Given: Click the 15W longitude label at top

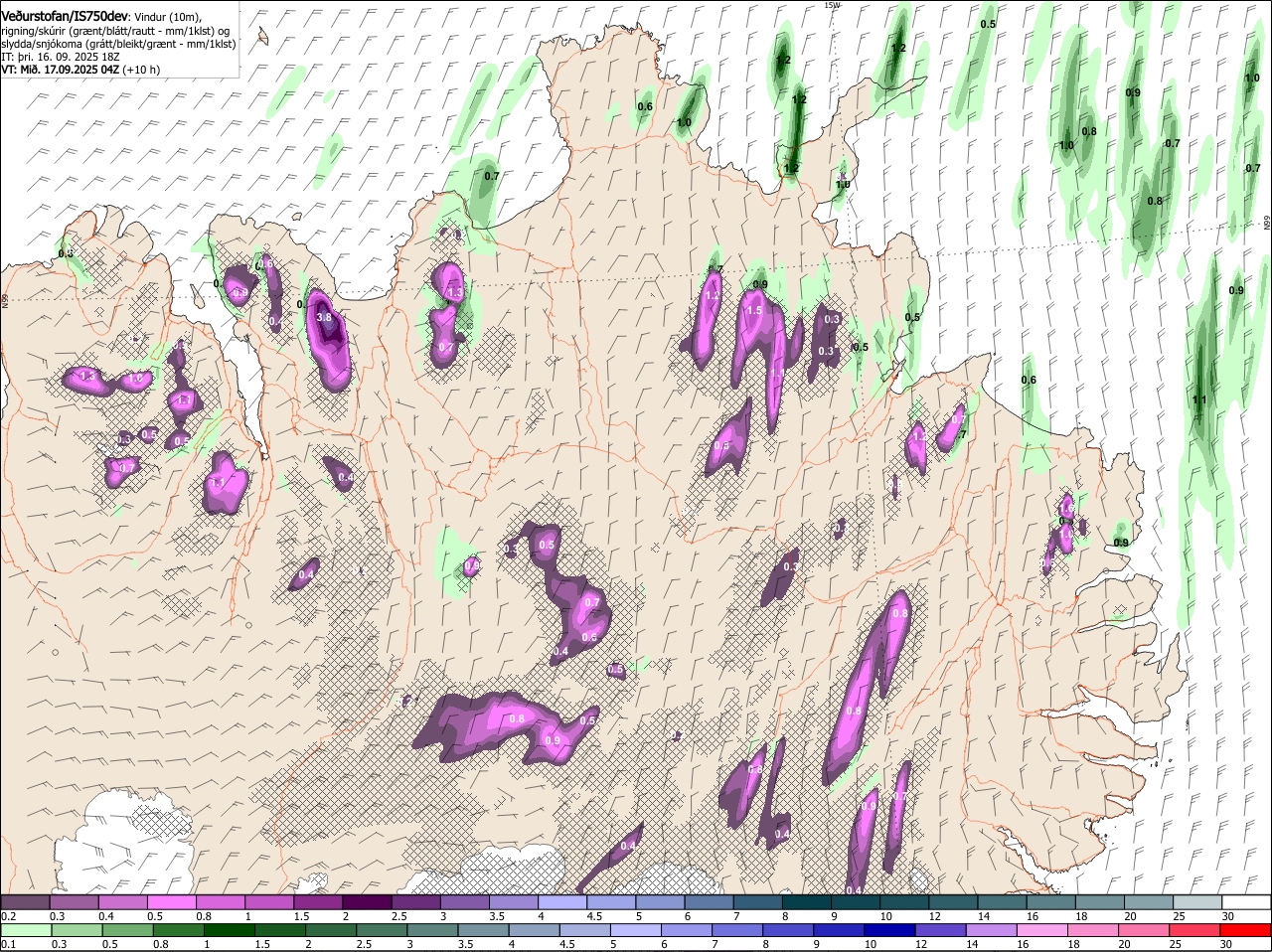Looking at the screenshot, I should pos(832,5).
